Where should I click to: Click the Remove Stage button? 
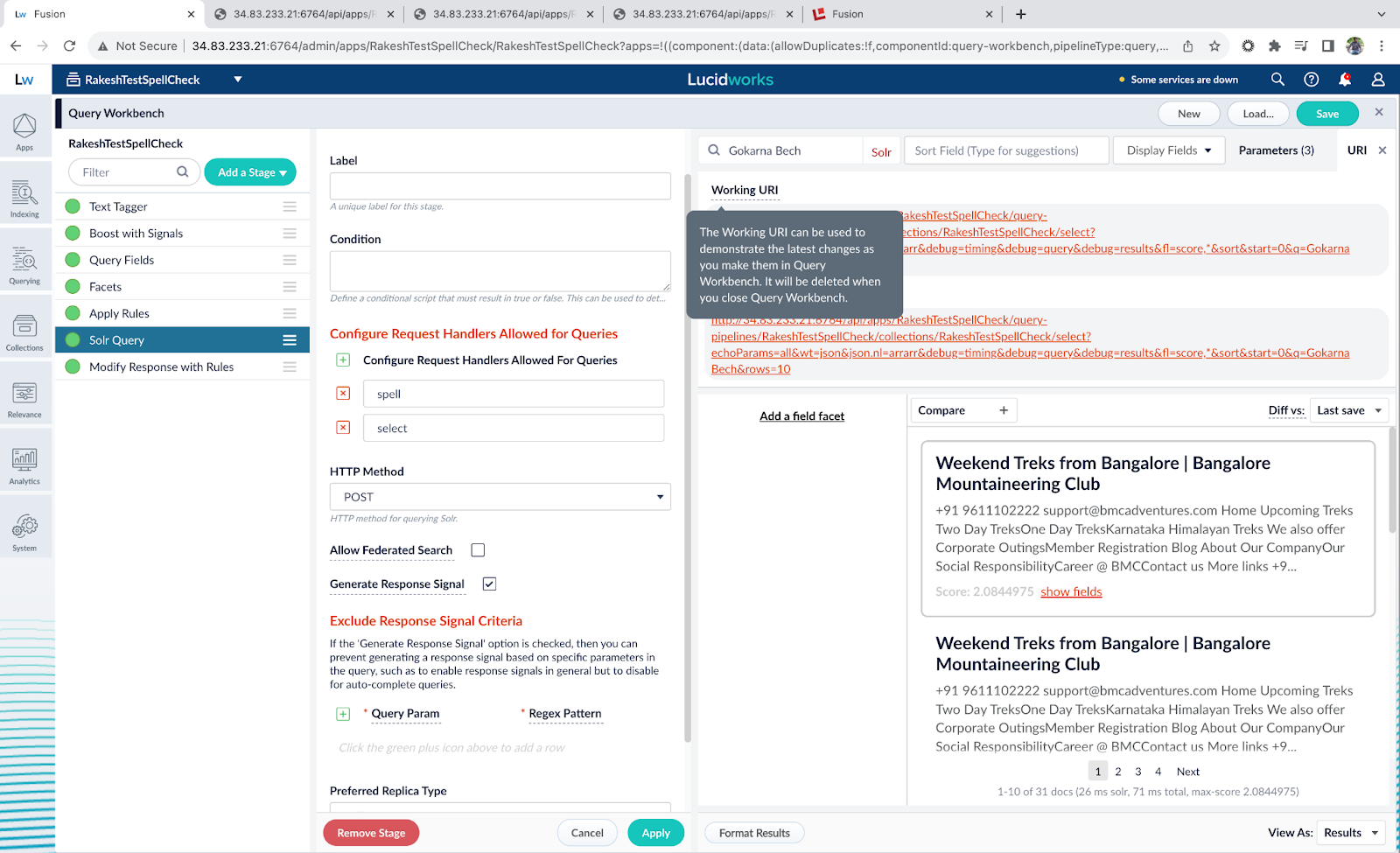(371, 833)
